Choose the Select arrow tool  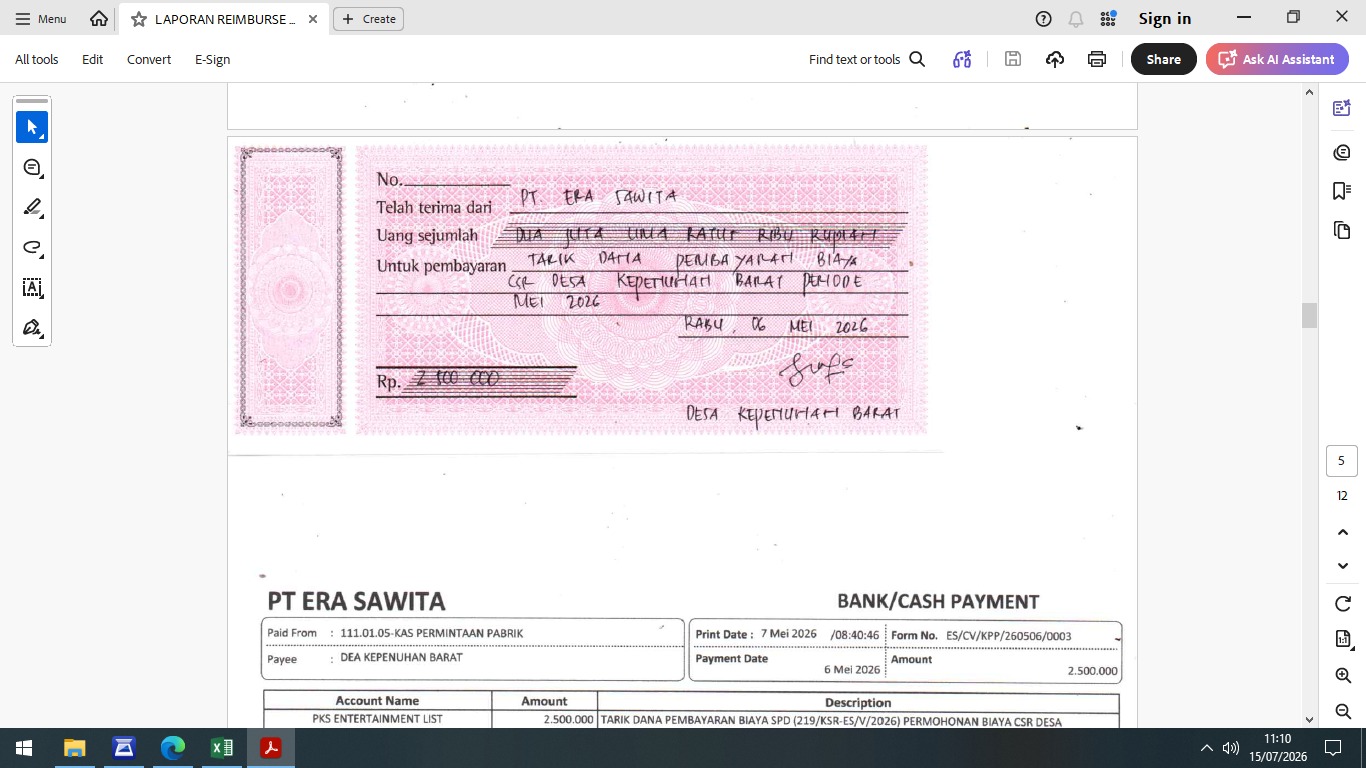point(32,127)
